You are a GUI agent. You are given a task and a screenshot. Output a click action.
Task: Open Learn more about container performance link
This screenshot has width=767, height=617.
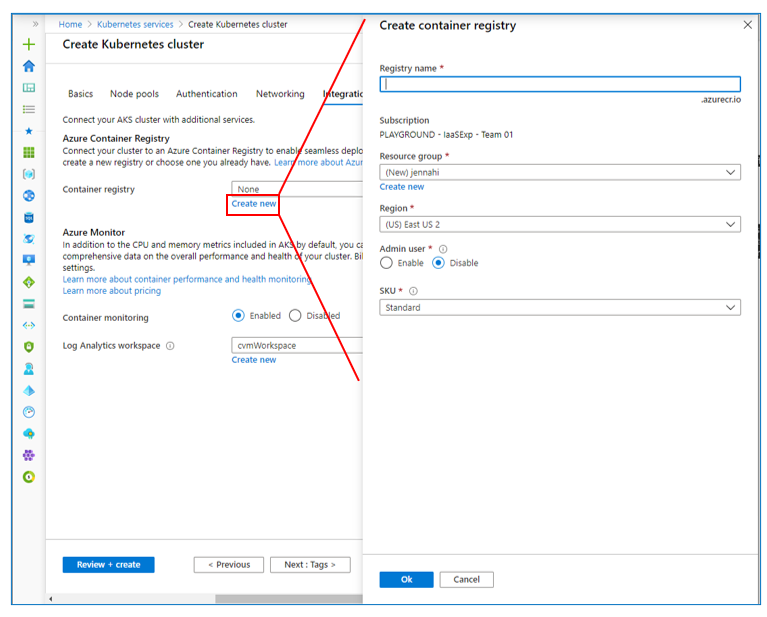click(x=187, y=279)
